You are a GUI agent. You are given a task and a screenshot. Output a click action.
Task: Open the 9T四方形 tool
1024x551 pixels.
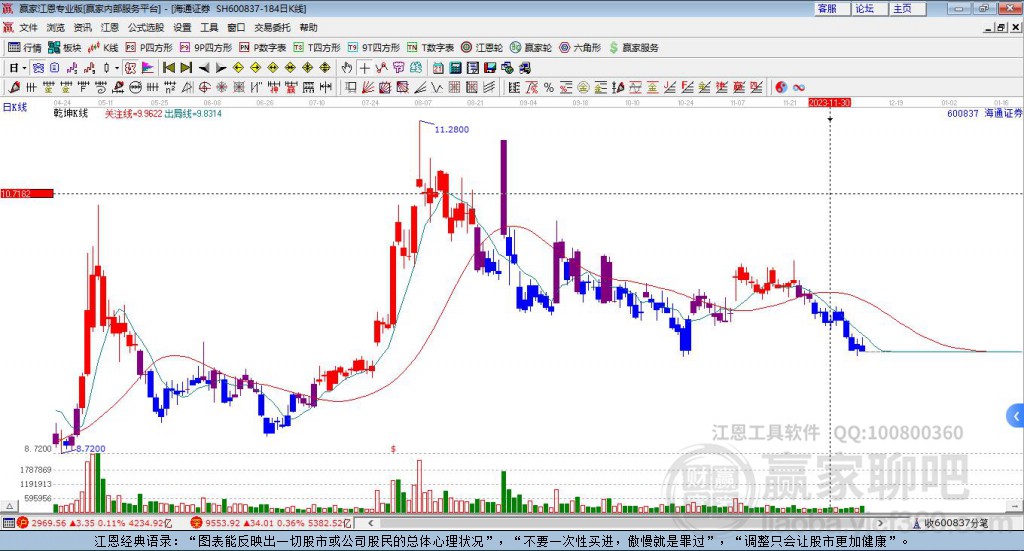click(x=374, y=48)
